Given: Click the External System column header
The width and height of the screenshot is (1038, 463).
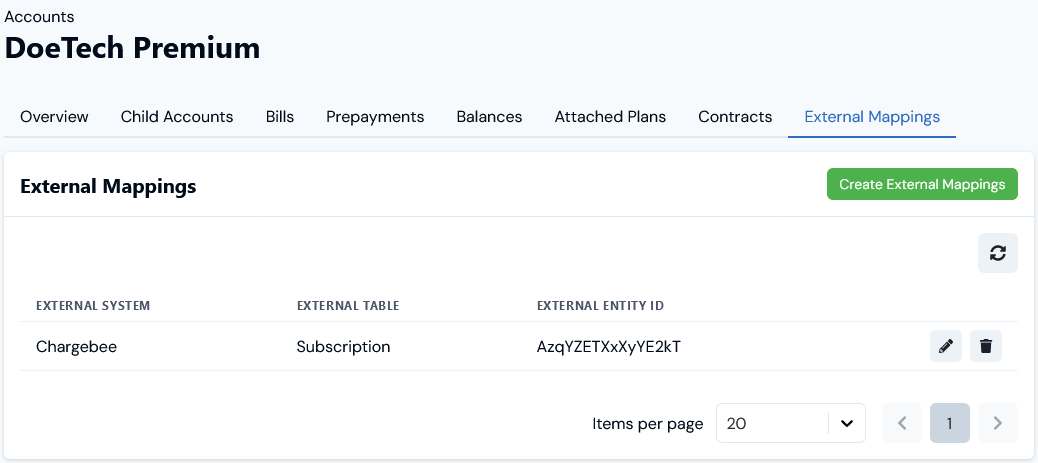Looking at the screenshot, I should coord(93,305).
